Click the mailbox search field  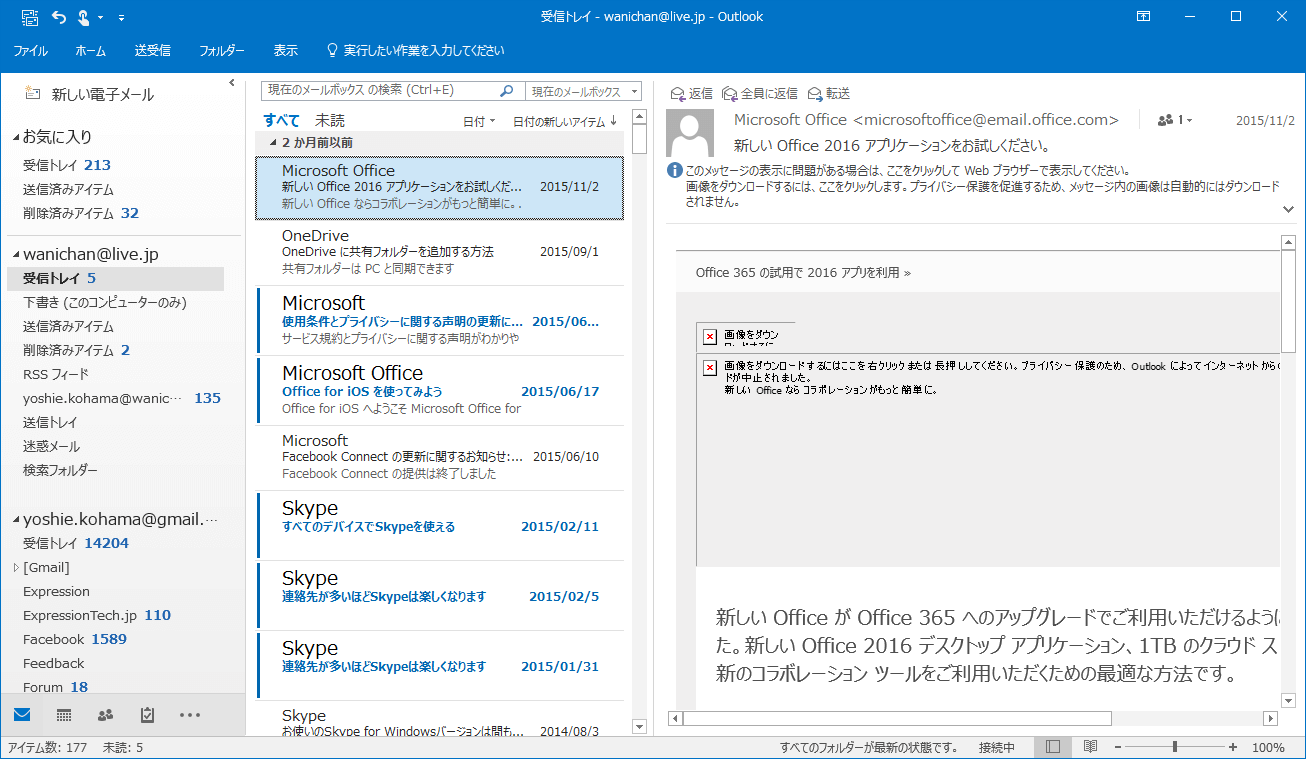tap(380, 90)
